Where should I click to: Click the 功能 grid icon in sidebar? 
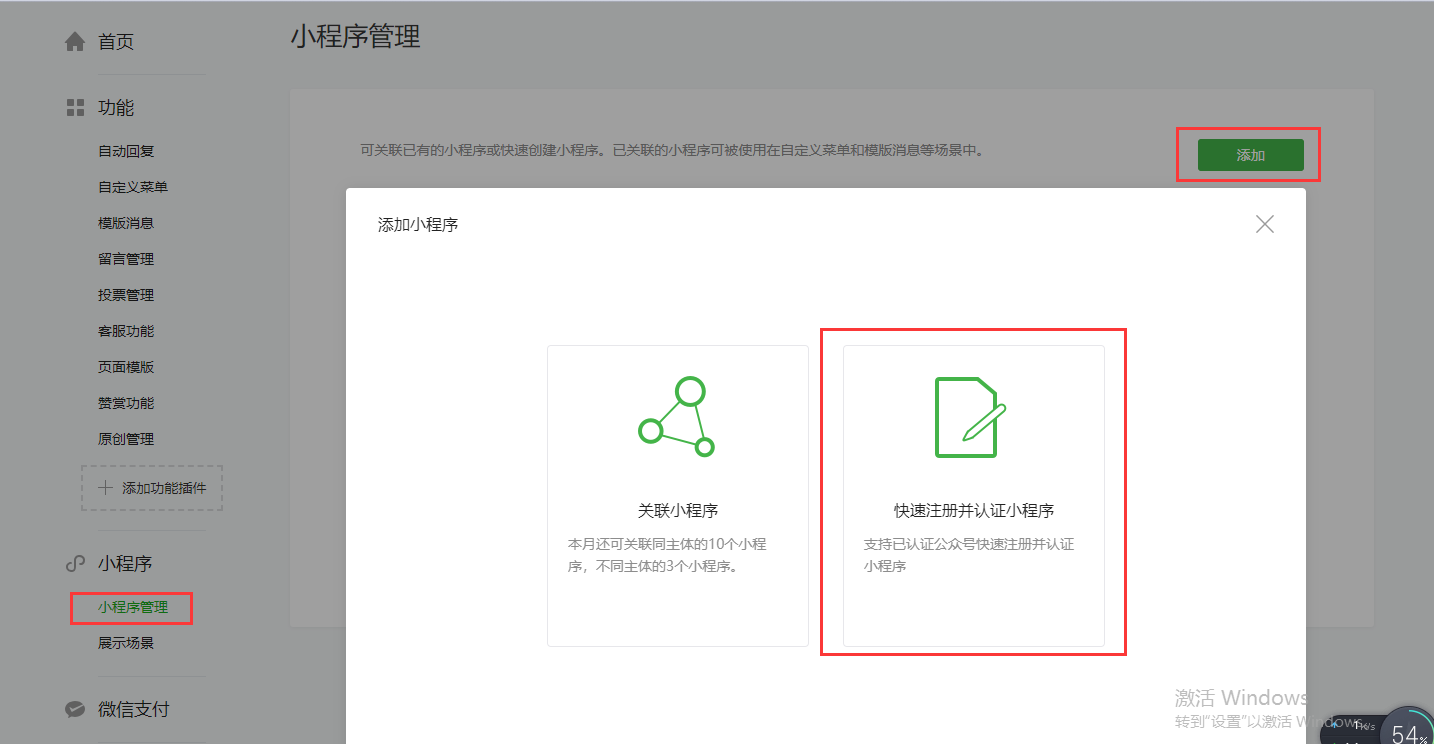pyautogui.click(x=75, y=107)
